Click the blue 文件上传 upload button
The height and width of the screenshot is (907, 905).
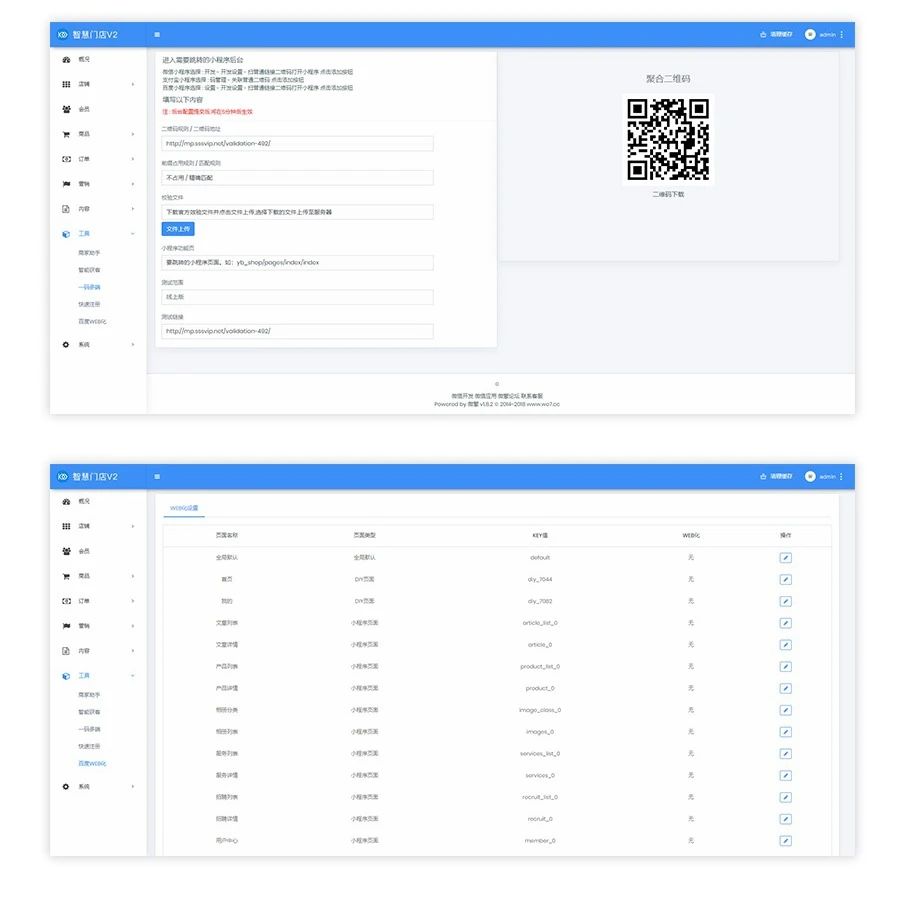(178, 229)
